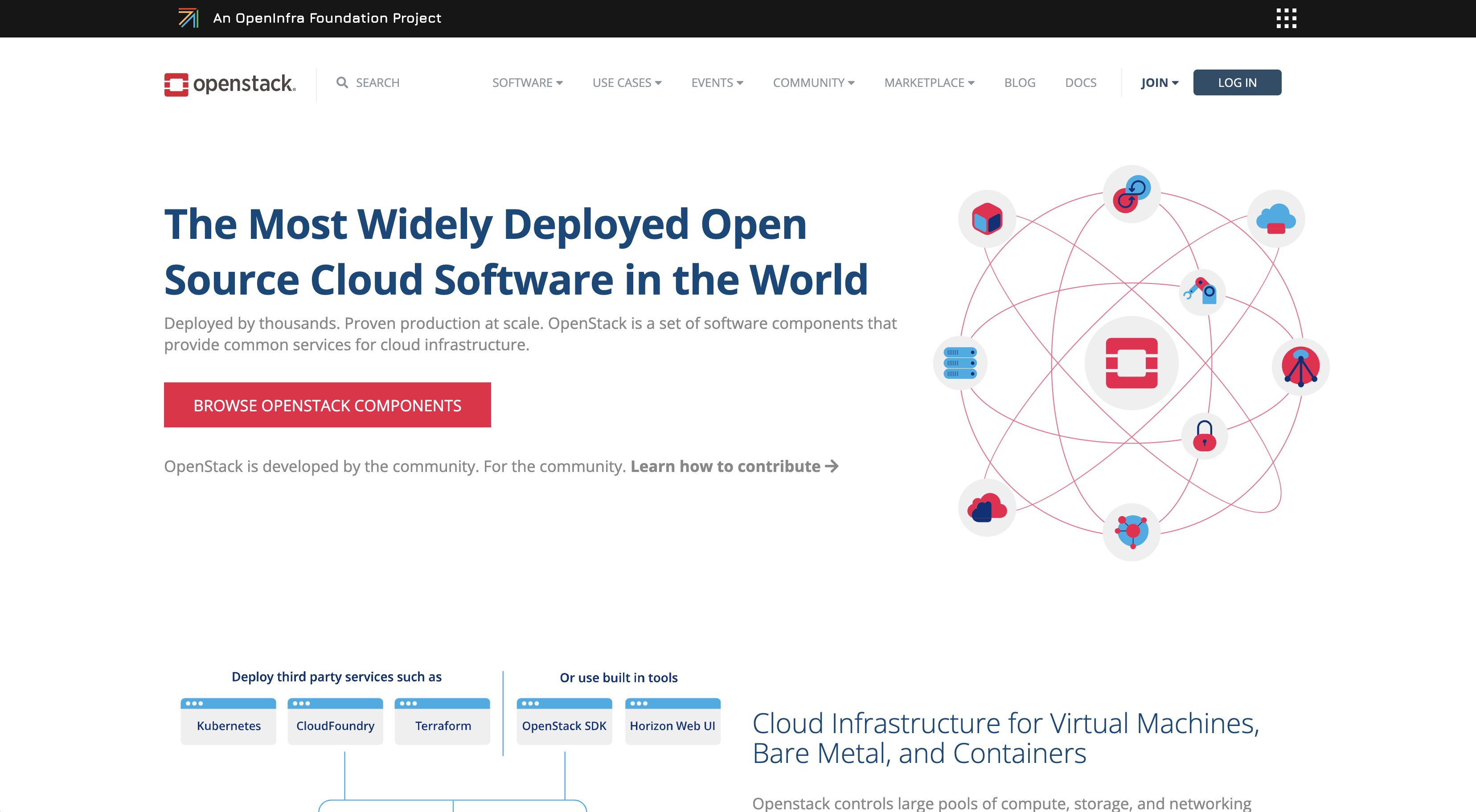The image size is (1476, 812).
Task: Click the red cube icon in the diagram
Action: point(987,219)
